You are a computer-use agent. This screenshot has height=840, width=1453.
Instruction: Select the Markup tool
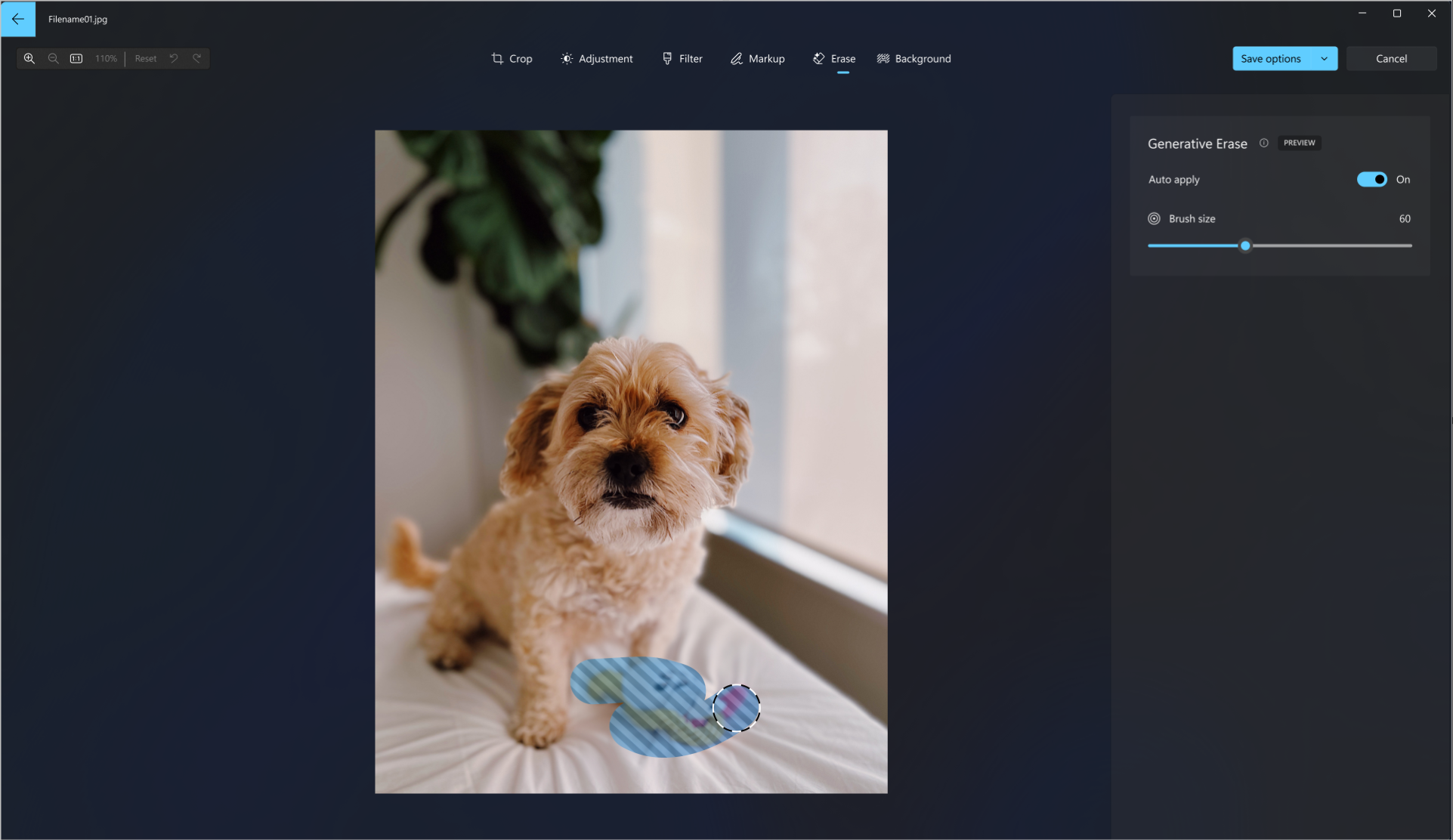pyautogui.click(x=757, y=58)
